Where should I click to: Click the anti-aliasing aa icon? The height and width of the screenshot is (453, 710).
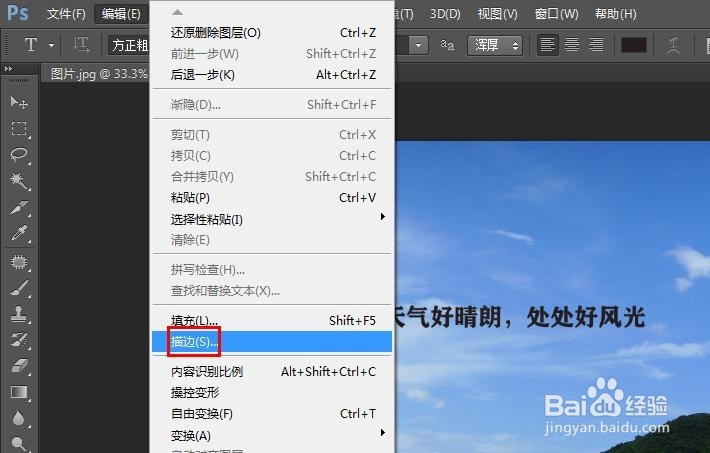447,44
